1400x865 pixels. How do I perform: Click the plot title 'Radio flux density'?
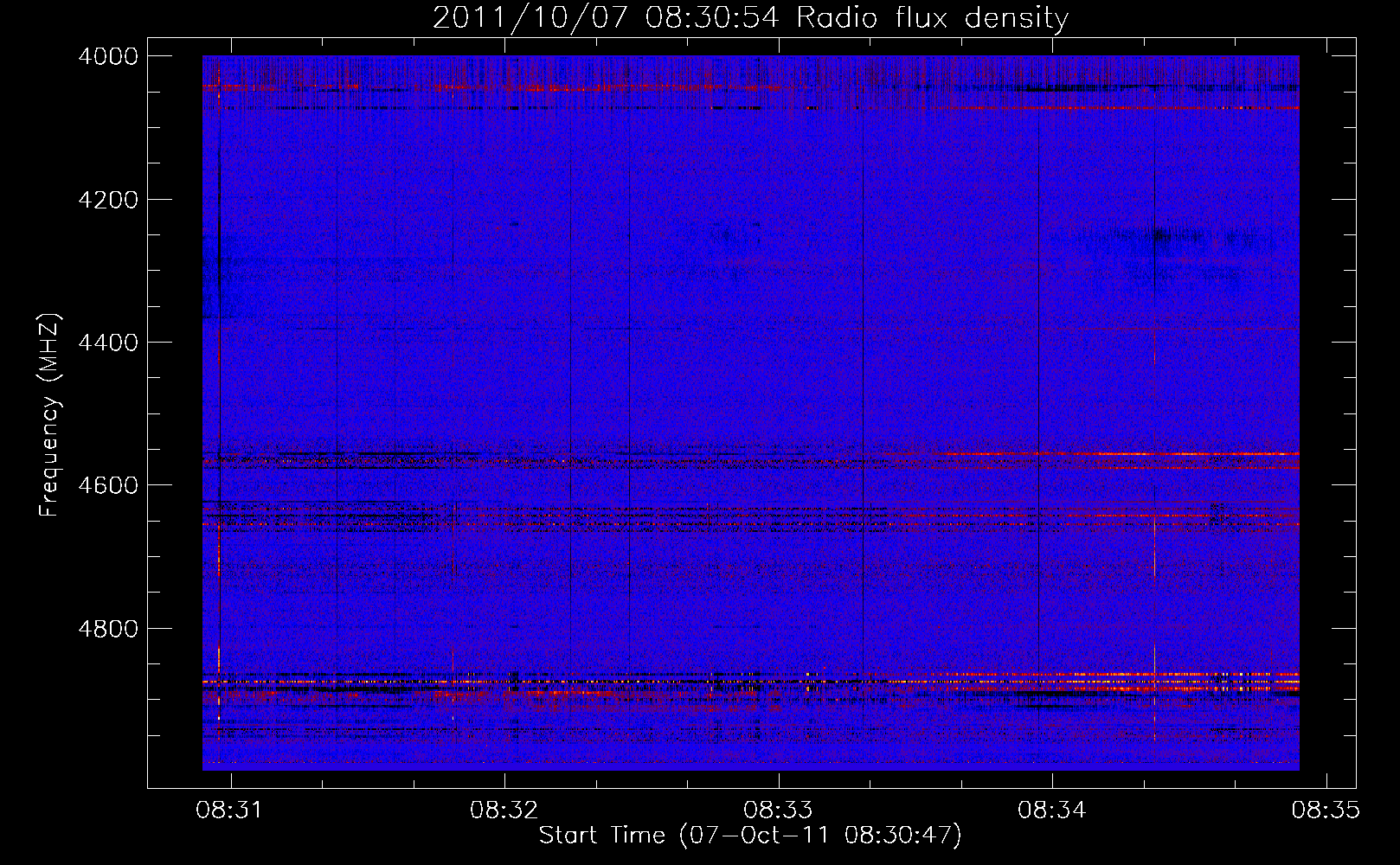coord(933,18)
